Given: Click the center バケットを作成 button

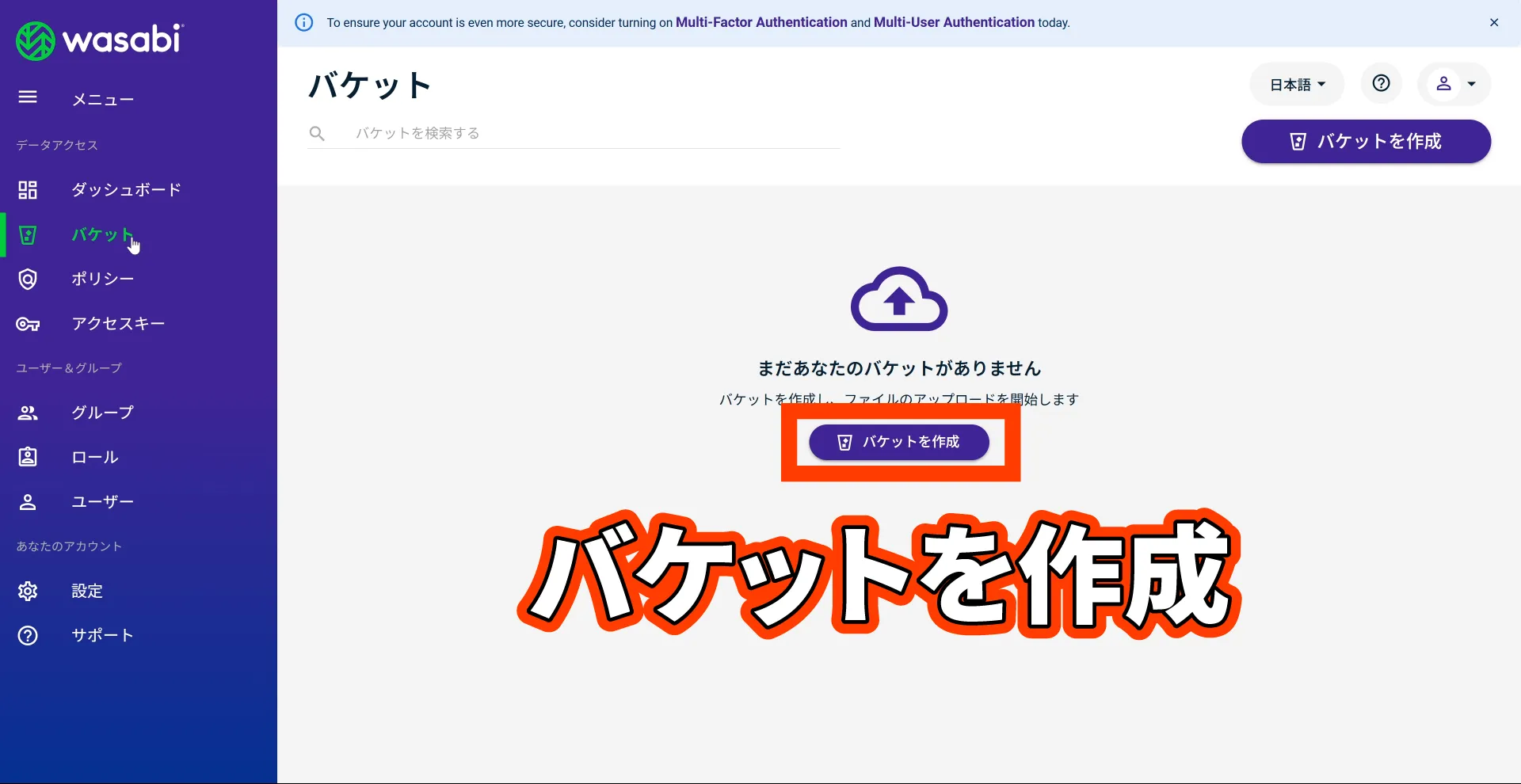Looking at the screenshot, I should click(x=899, y=442).
